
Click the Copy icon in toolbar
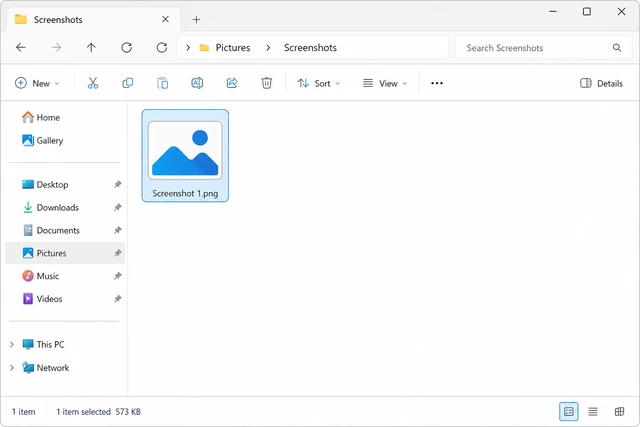point(128,83)
